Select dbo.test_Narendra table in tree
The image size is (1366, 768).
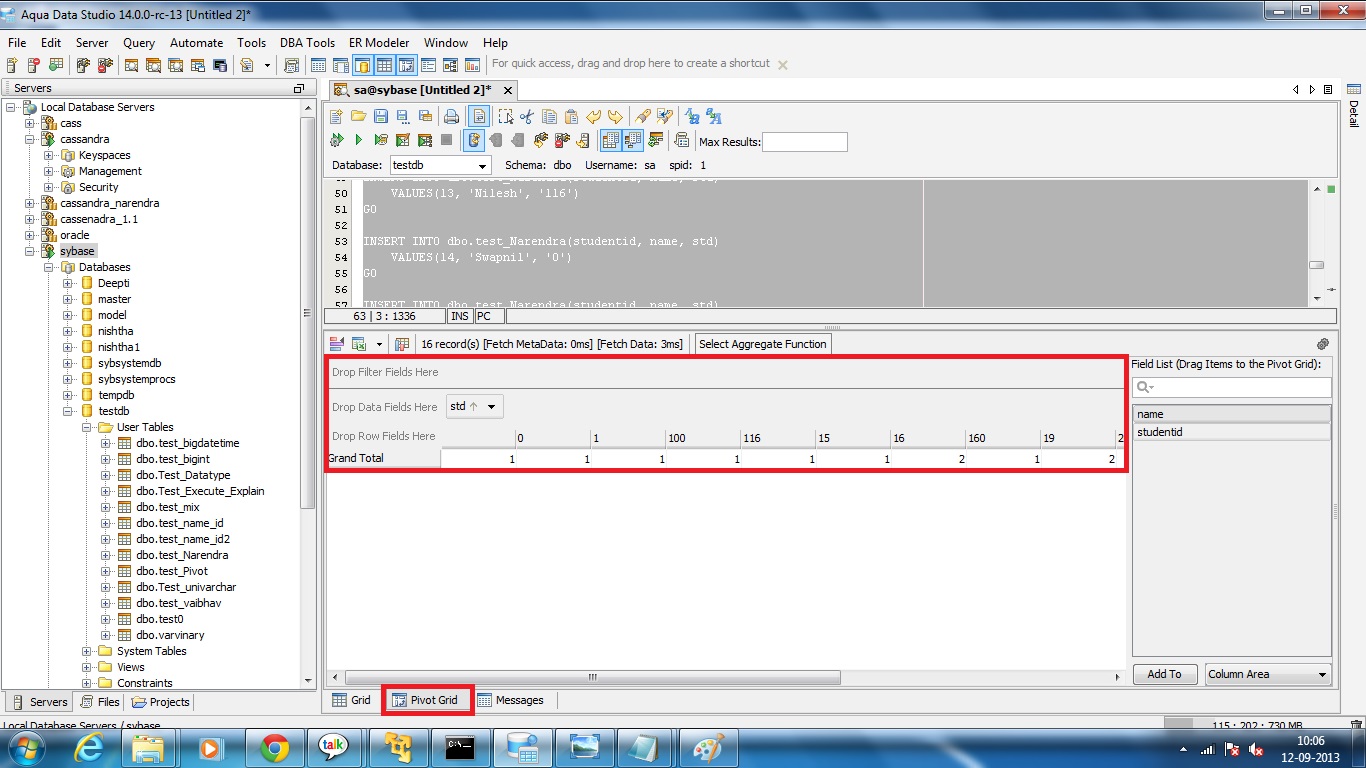pyautogui.click(x=182, y=555)
